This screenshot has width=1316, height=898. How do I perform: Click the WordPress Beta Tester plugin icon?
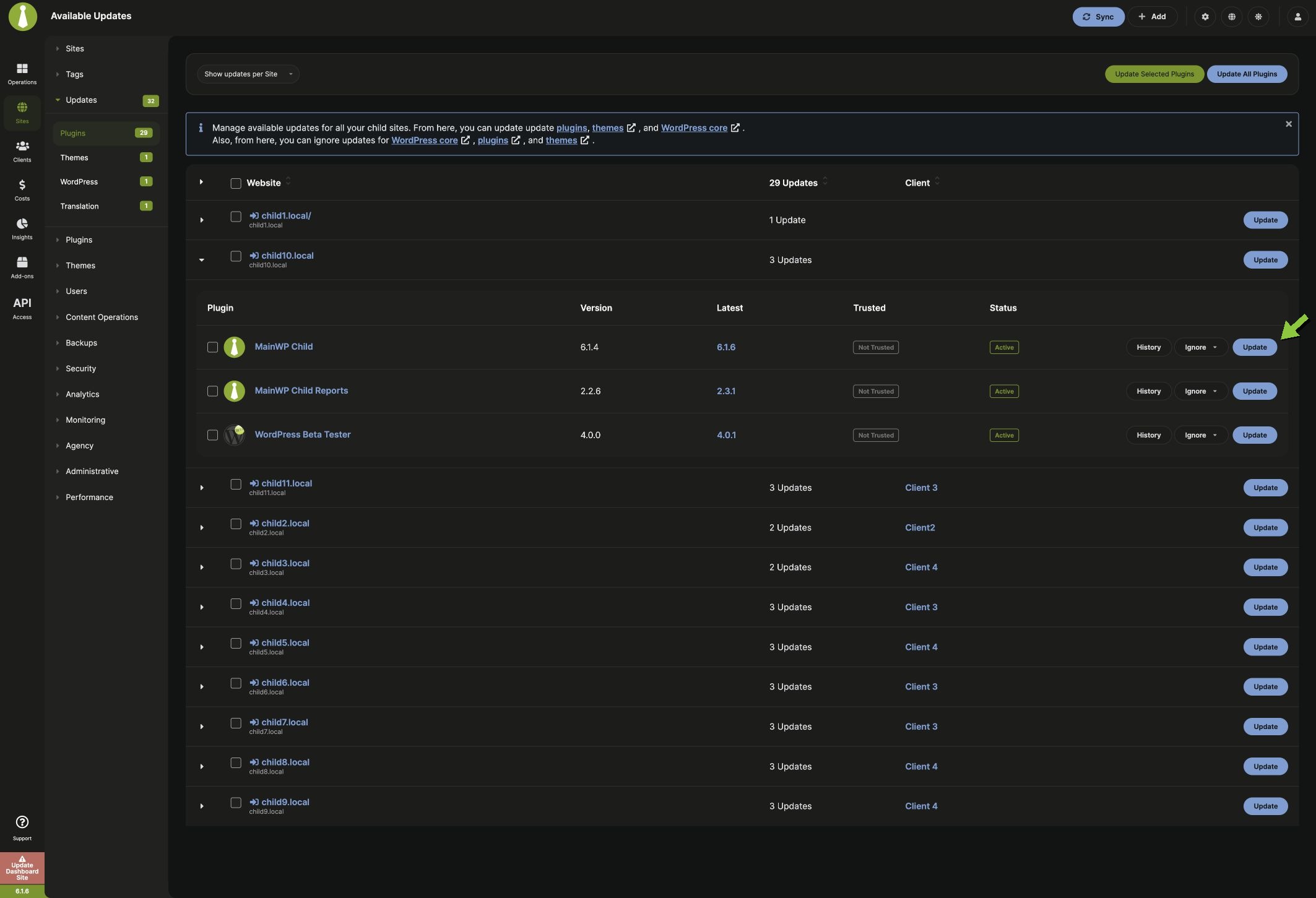[x=235, y=435]
